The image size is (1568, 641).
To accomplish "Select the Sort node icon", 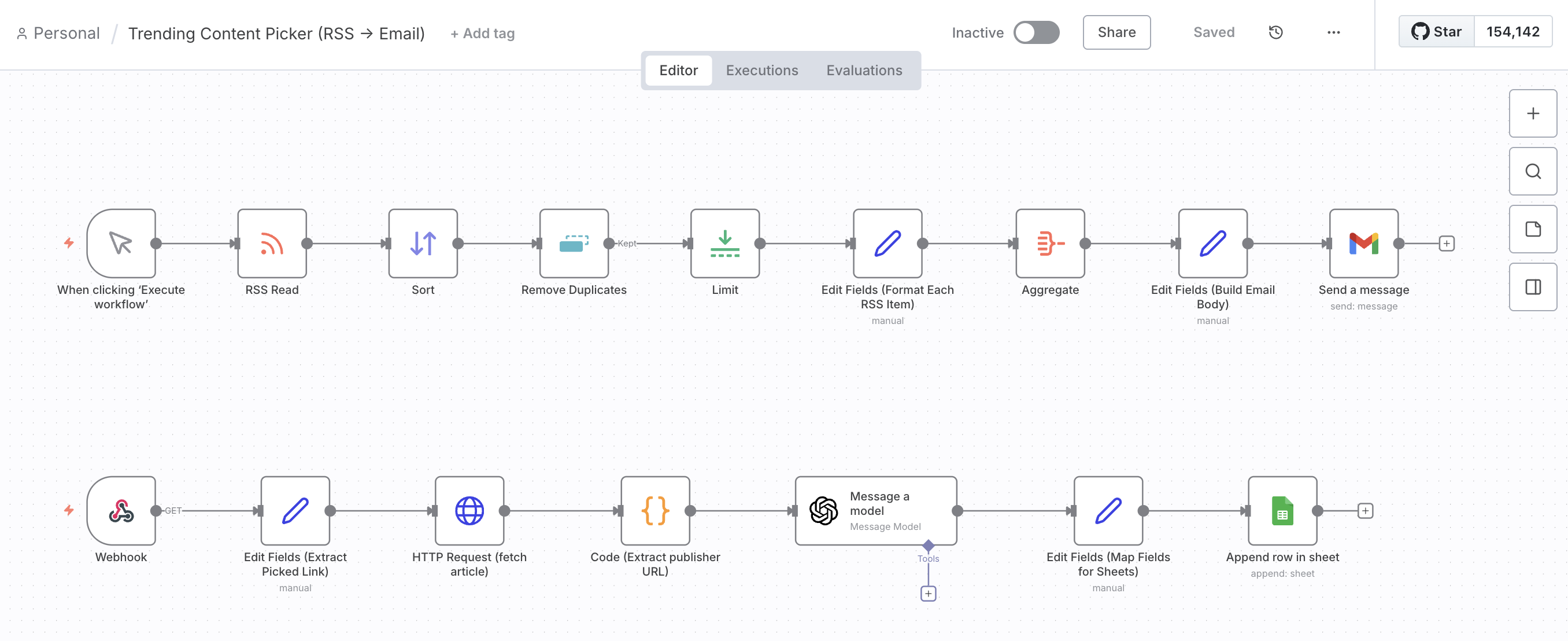I will 423,243.
